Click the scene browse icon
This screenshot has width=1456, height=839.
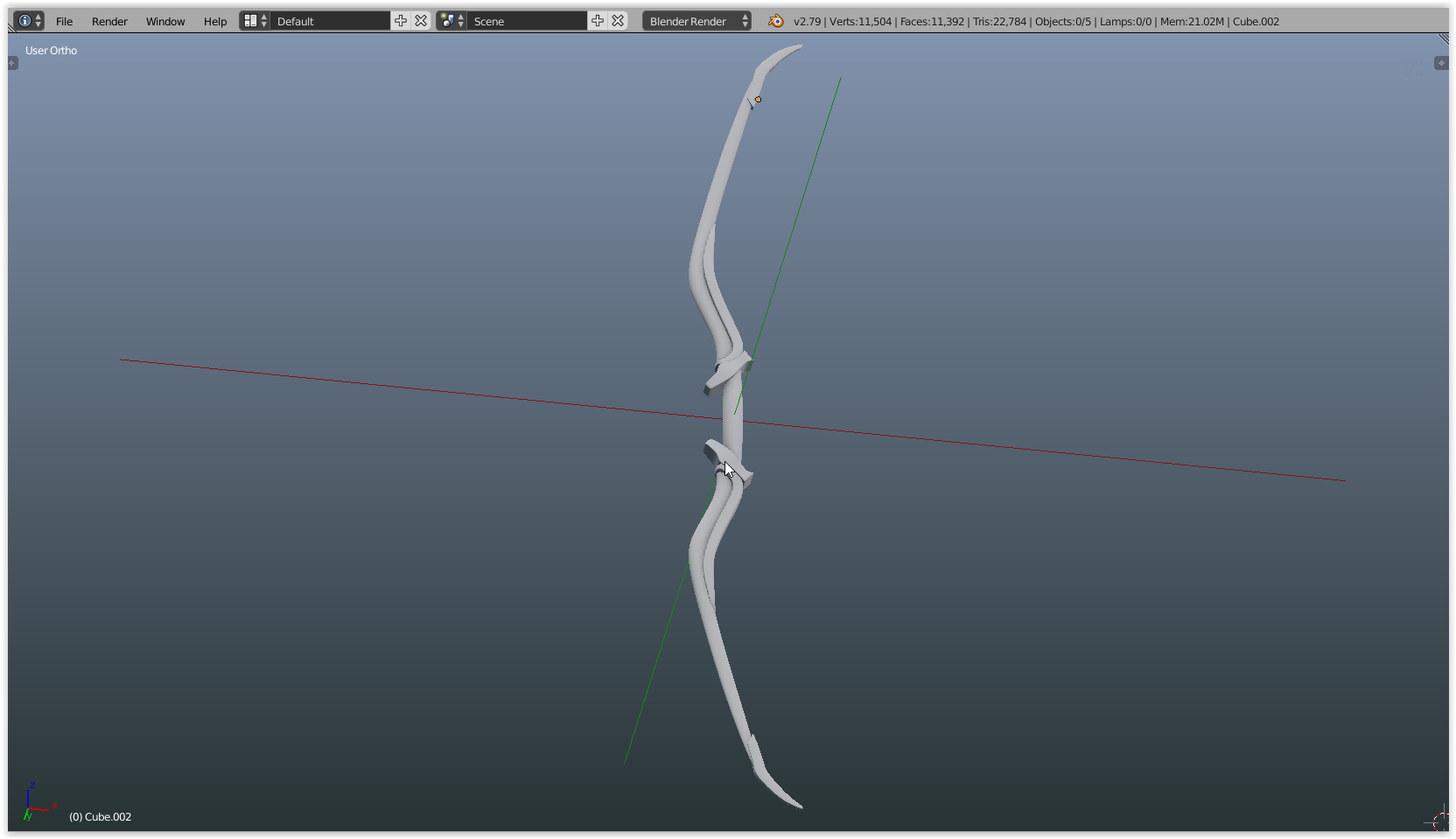click(x=451, y=21)
